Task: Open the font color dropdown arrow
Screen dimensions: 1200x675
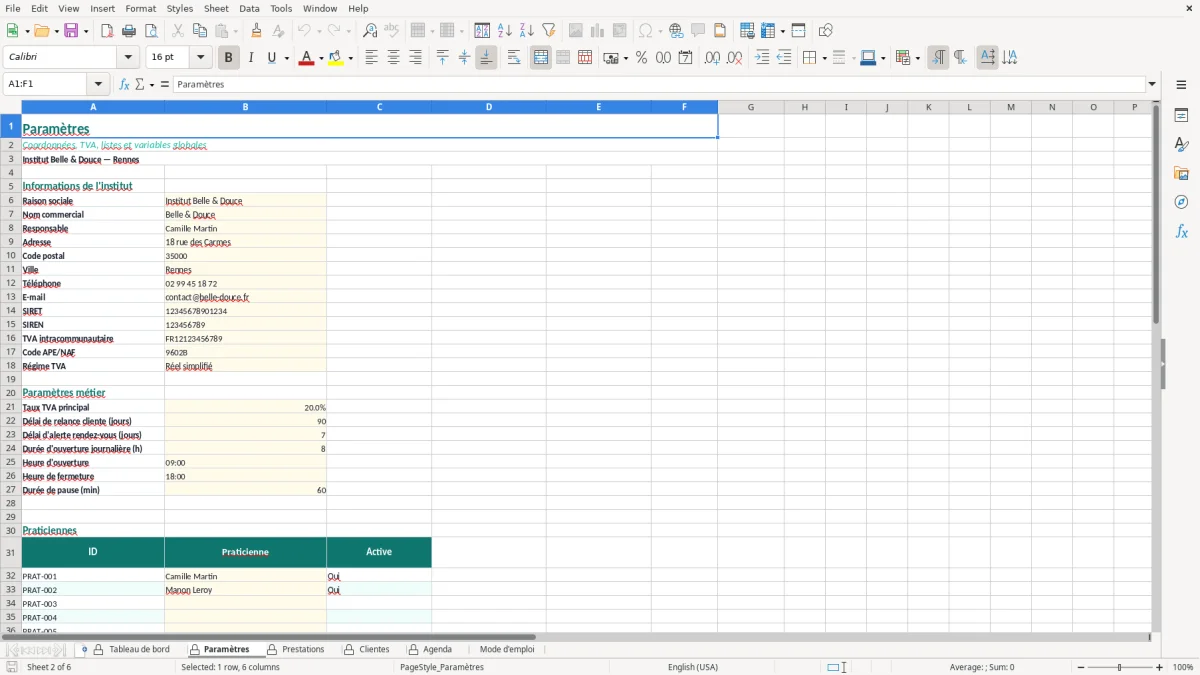Action: (320, 58)
